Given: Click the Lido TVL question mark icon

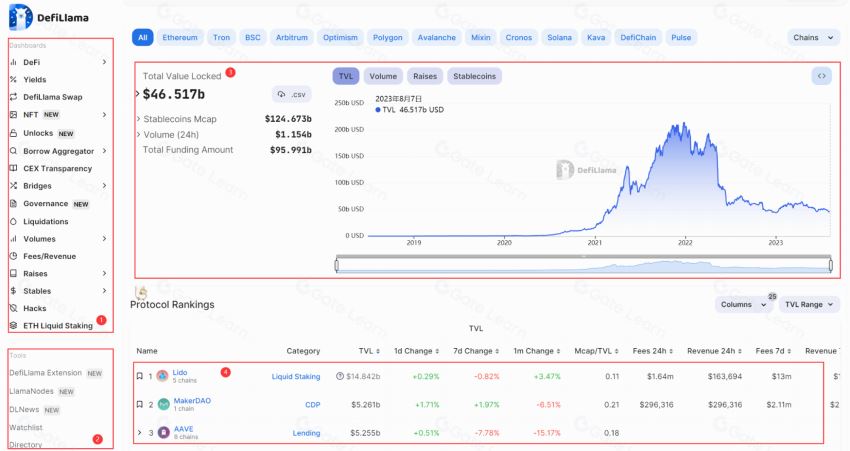Looking at the screenshot, I should tap(340, 376).
